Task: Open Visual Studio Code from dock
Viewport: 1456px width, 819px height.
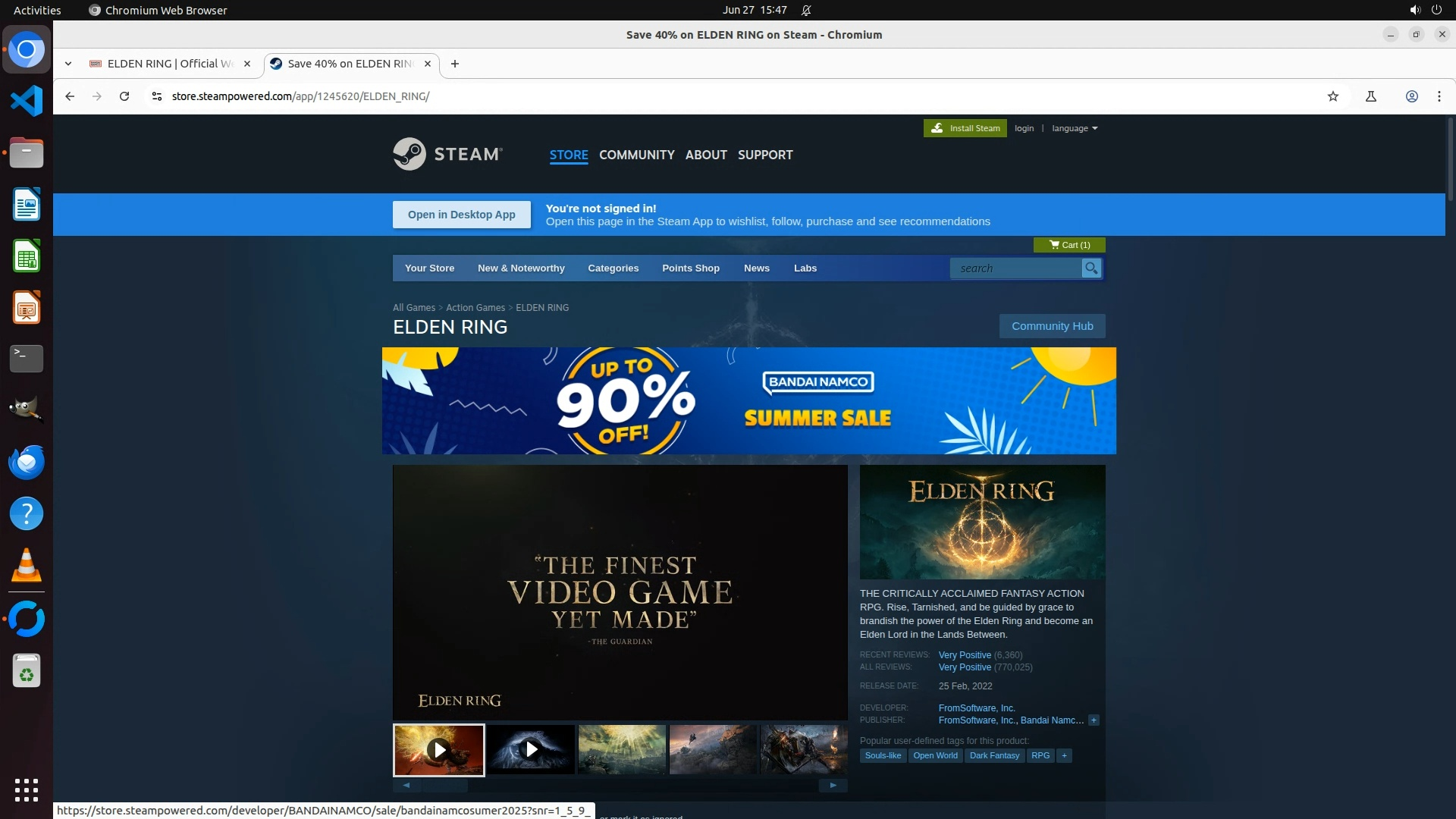Action: (27, 101)
